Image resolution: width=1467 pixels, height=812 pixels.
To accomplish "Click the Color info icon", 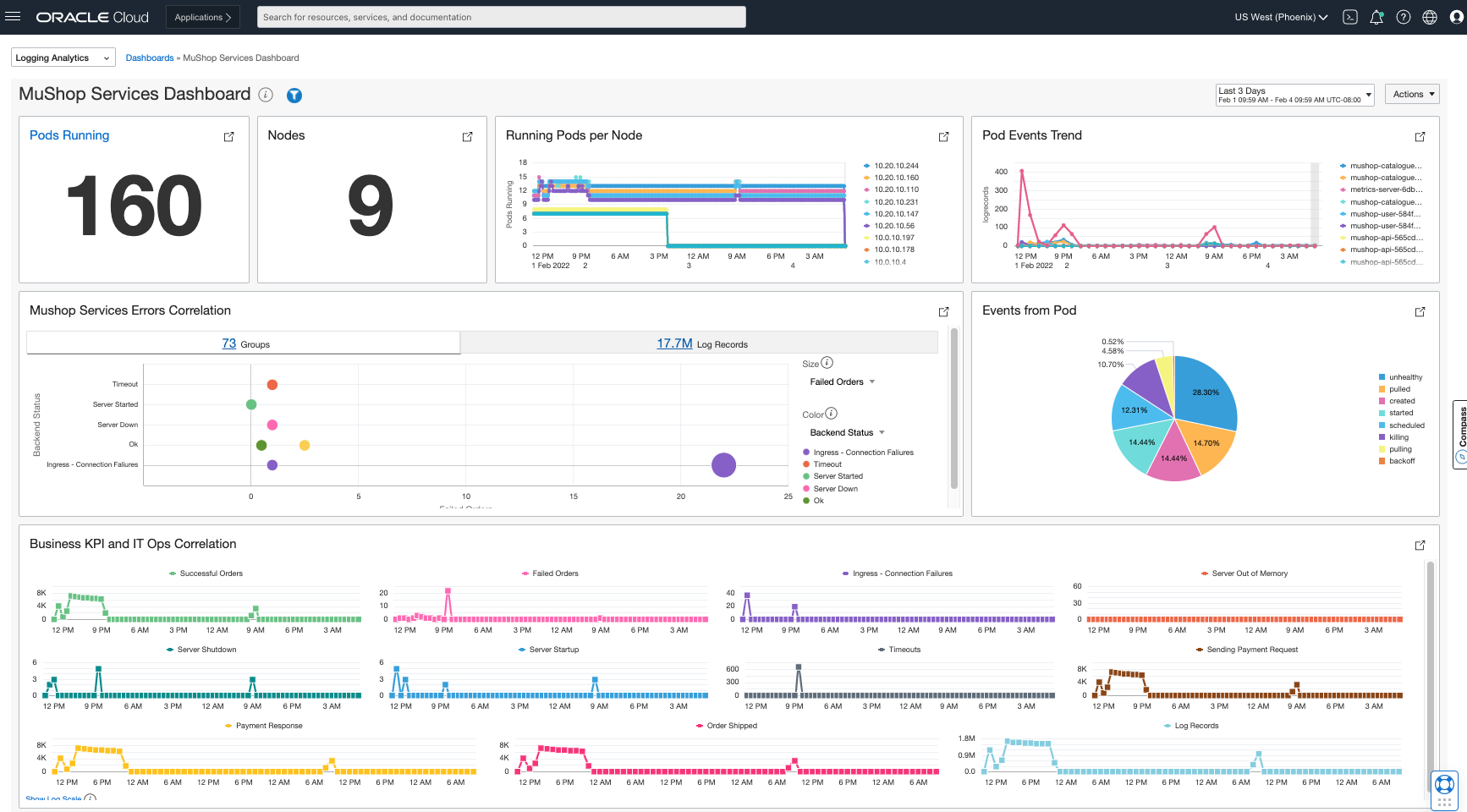I will pos(832,414).
